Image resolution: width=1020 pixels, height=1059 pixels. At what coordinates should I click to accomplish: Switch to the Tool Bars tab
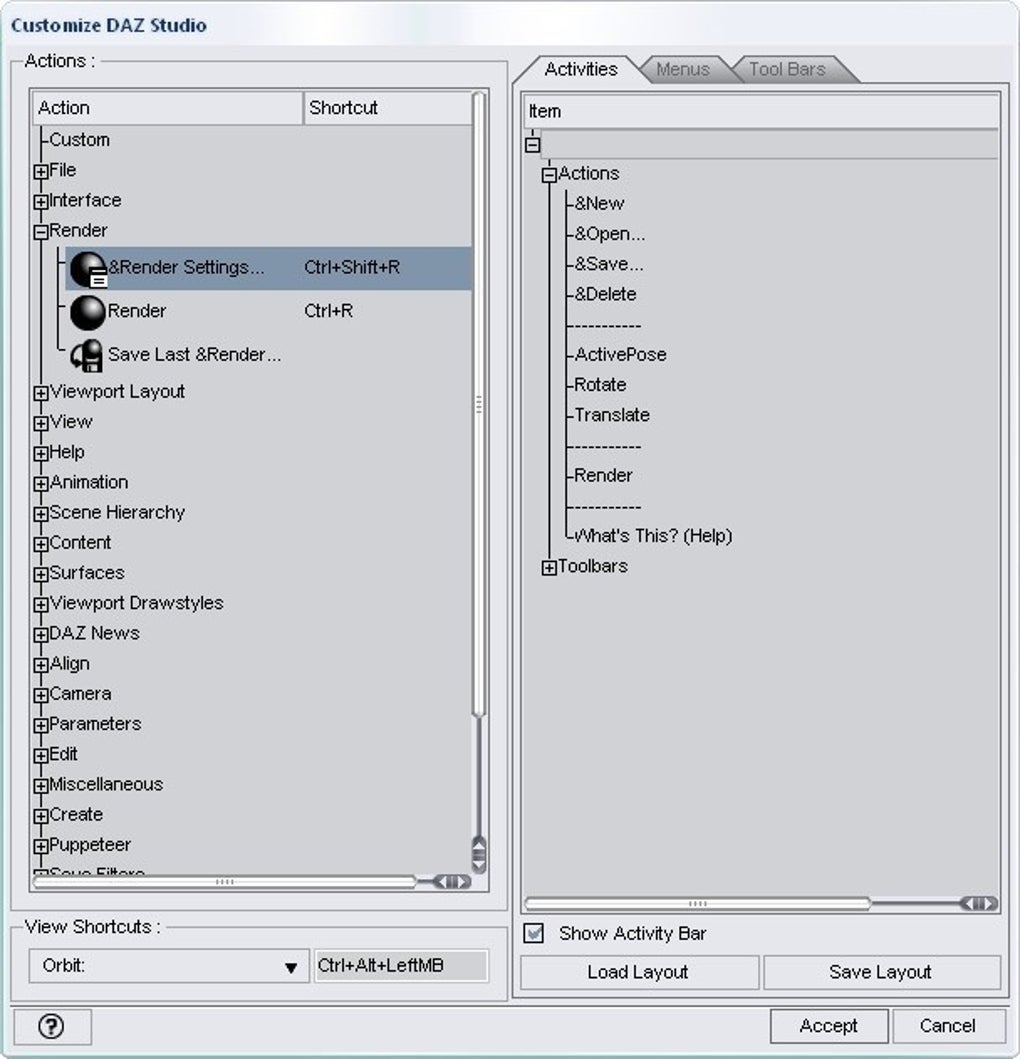click(x=788, y=70)
